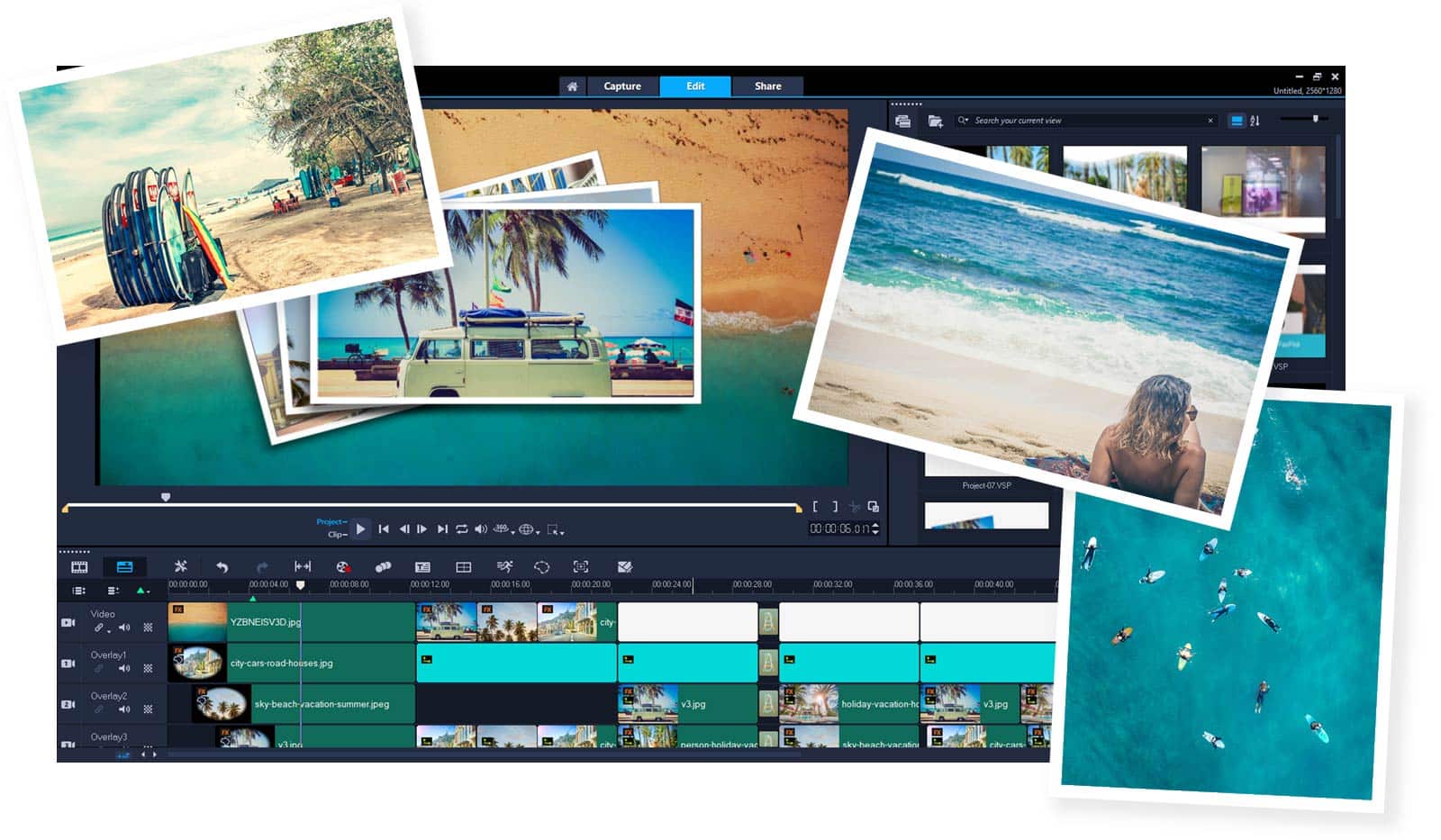
Task: Open the Split Screen Template Creator
Action: click(465, 566)
